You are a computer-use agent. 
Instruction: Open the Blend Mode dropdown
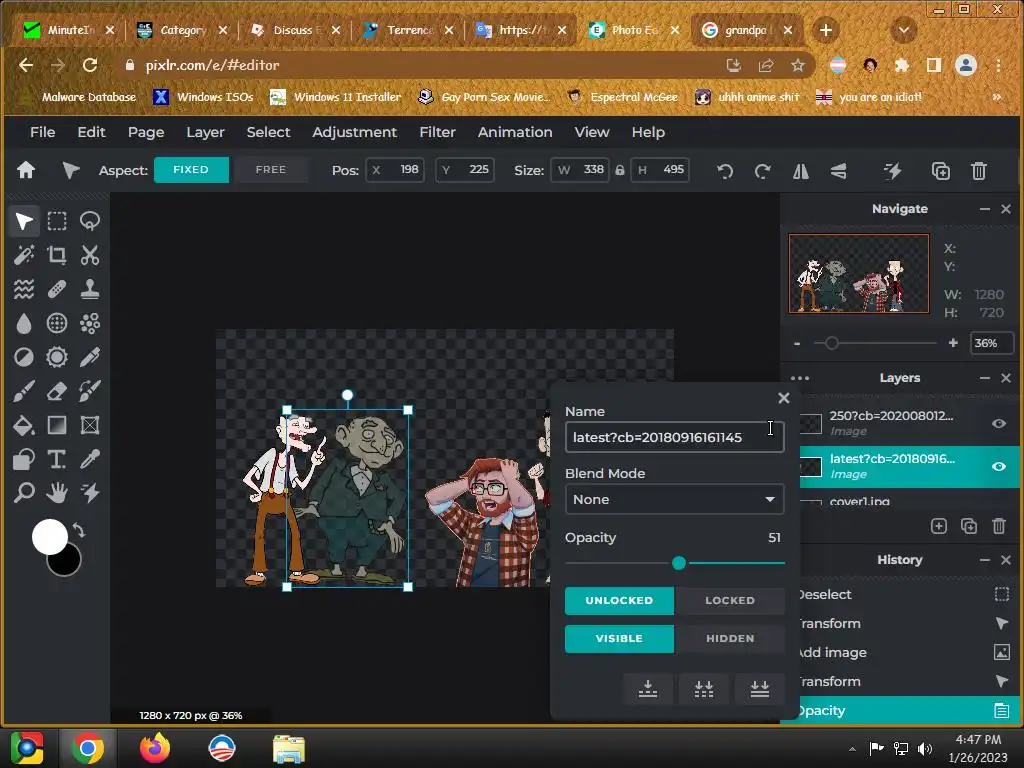(x=674, y=500)
